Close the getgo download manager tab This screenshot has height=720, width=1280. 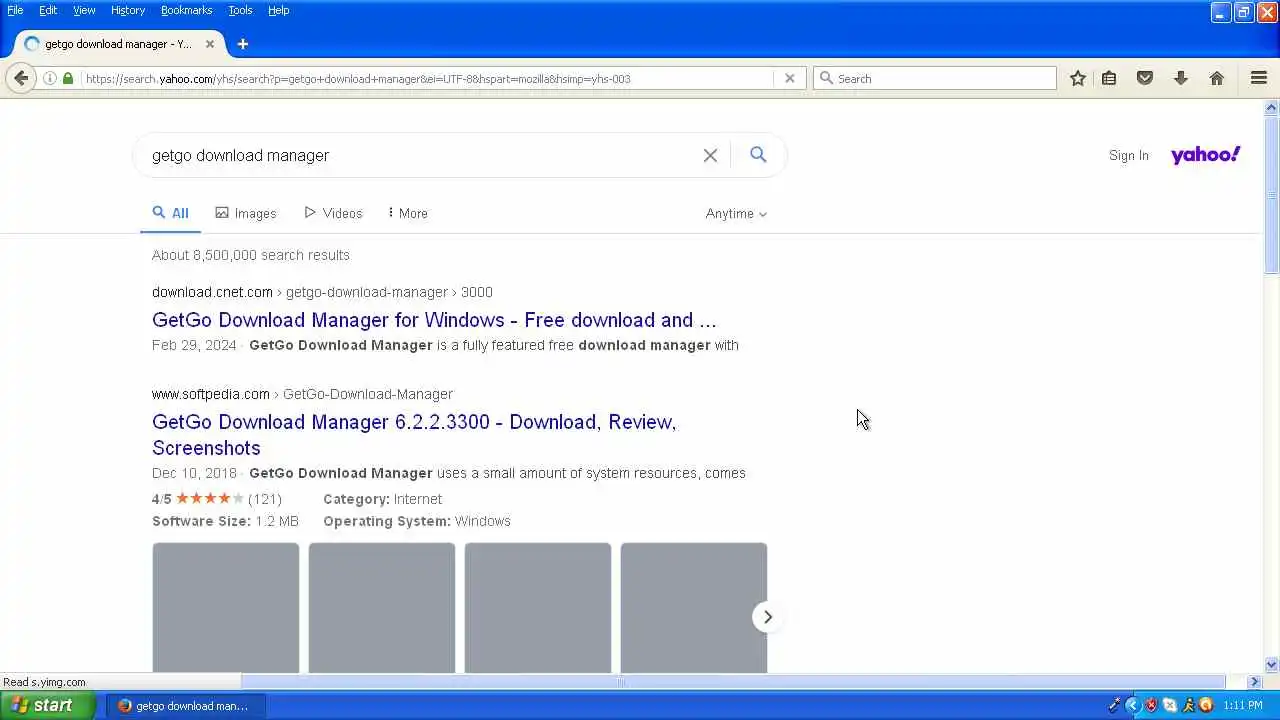210,44
